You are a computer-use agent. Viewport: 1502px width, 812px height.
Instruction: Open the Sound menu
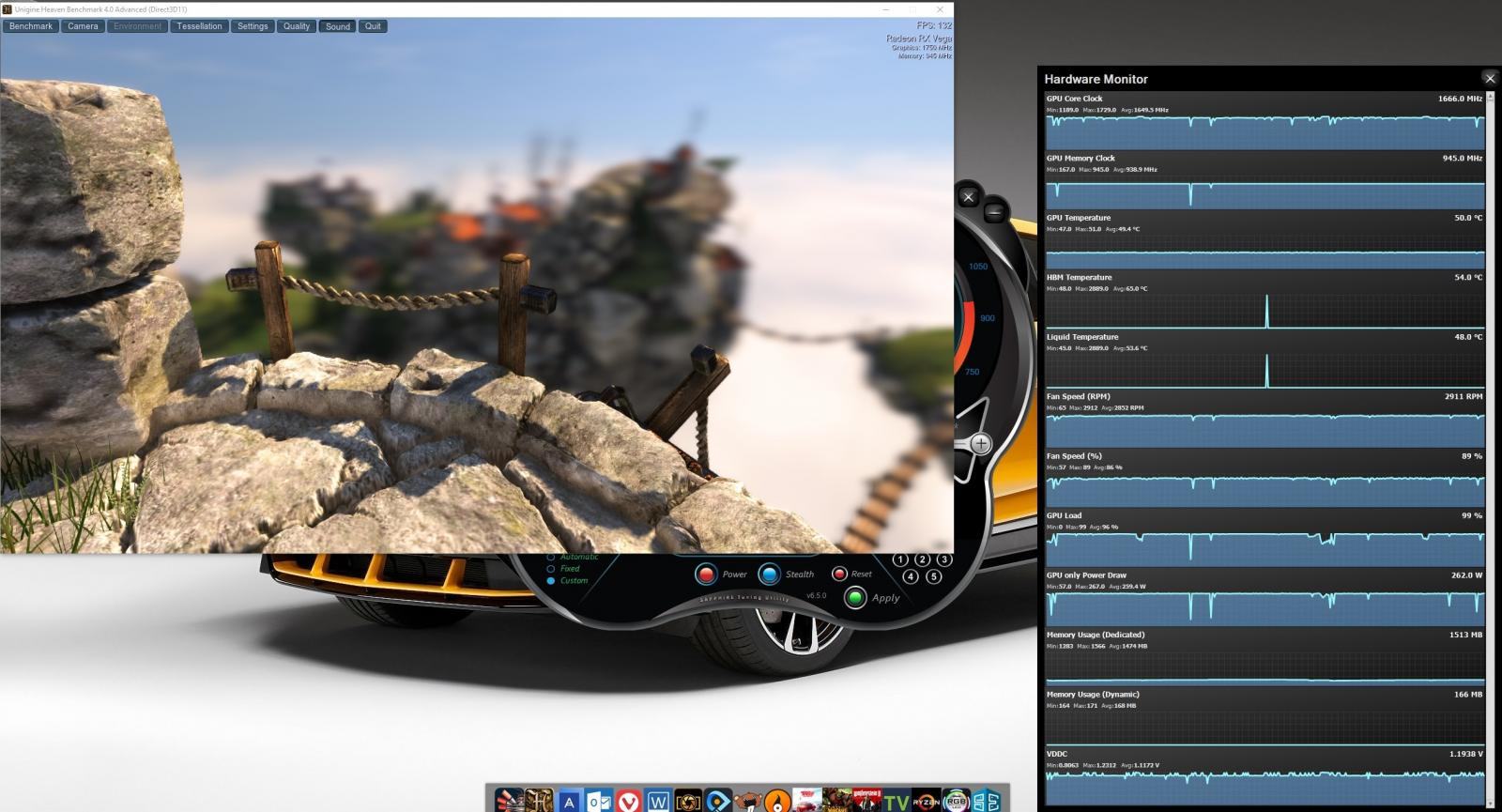pos(338,26)
